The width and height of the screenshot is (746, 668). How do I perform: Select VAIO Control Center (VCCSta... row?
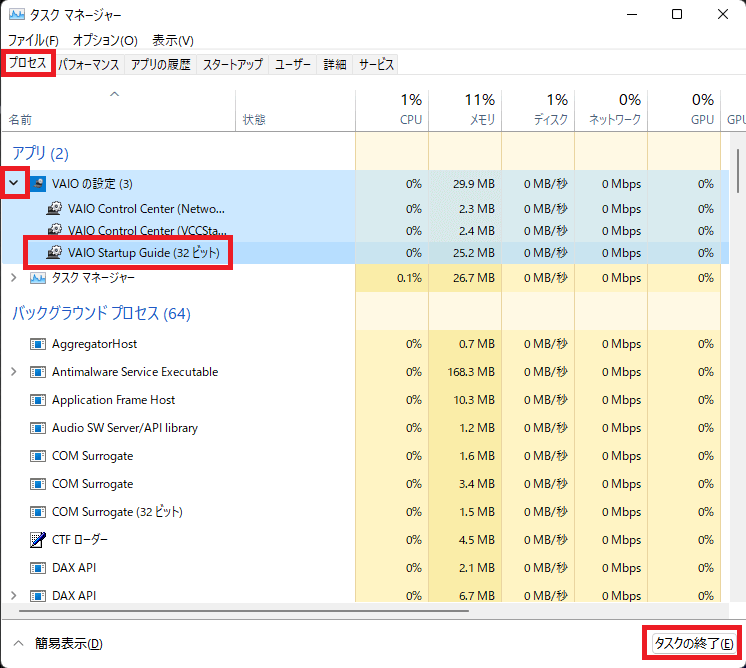click(x=365, y=231)
